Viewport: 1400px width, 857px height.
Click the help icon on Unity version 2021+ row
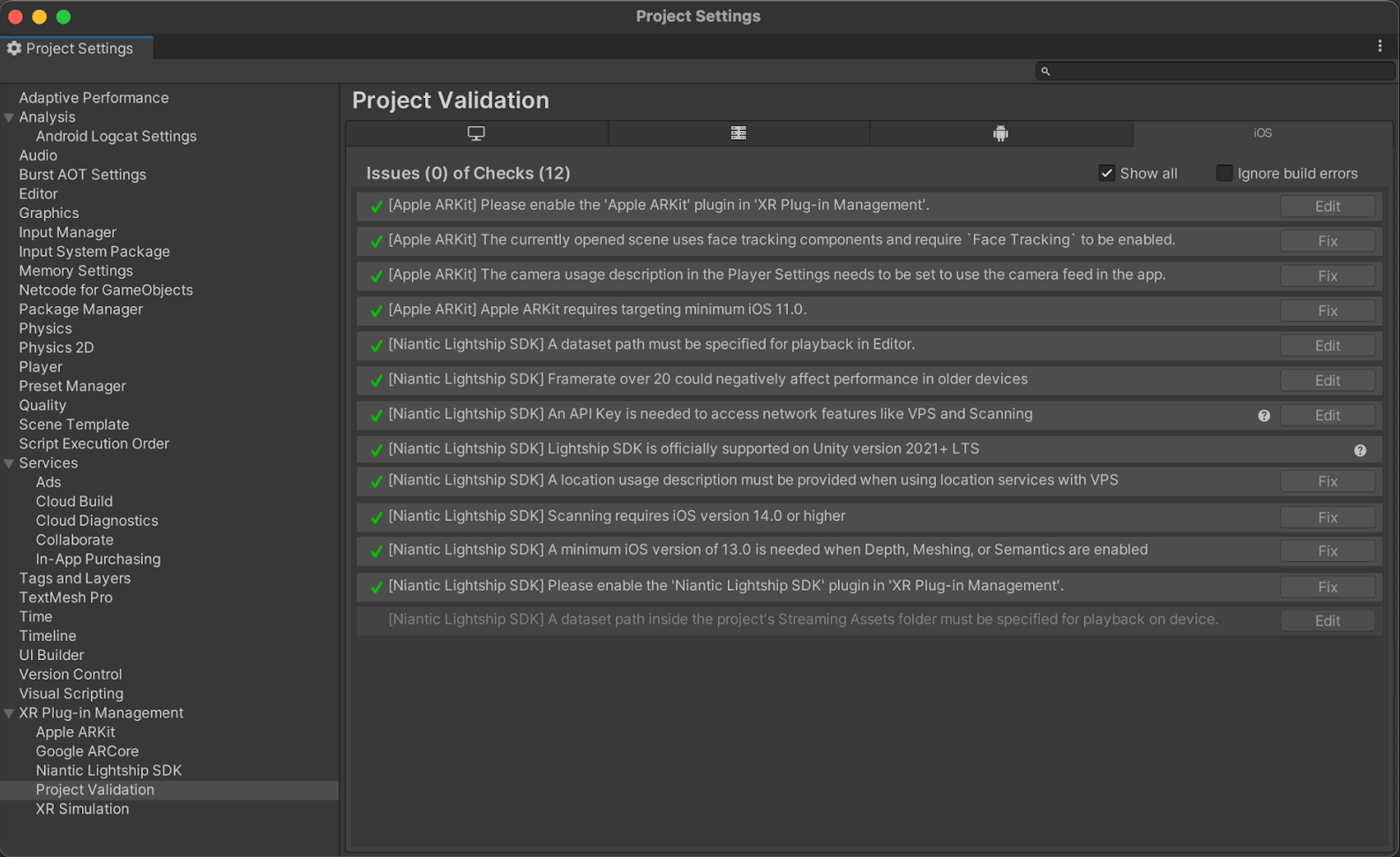[x=1360, y=450]
